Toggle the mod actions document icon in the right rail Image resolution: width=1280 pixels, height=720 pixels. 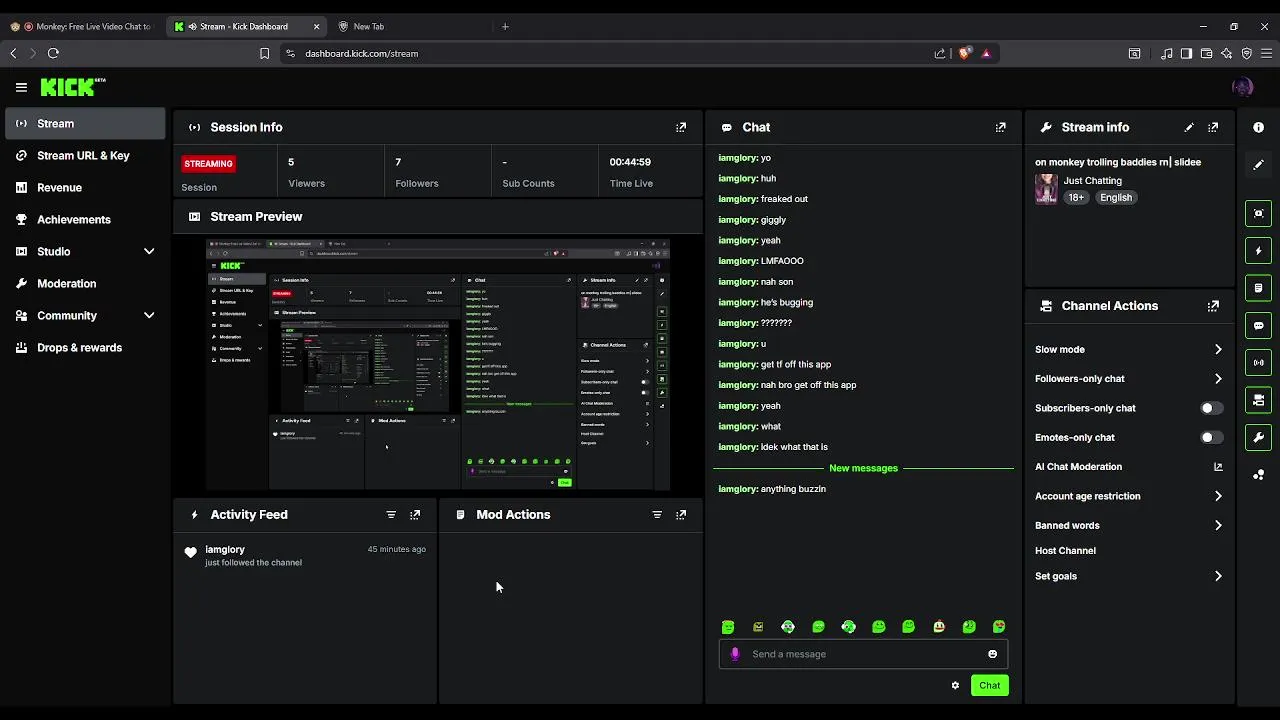pos(1258,288)
